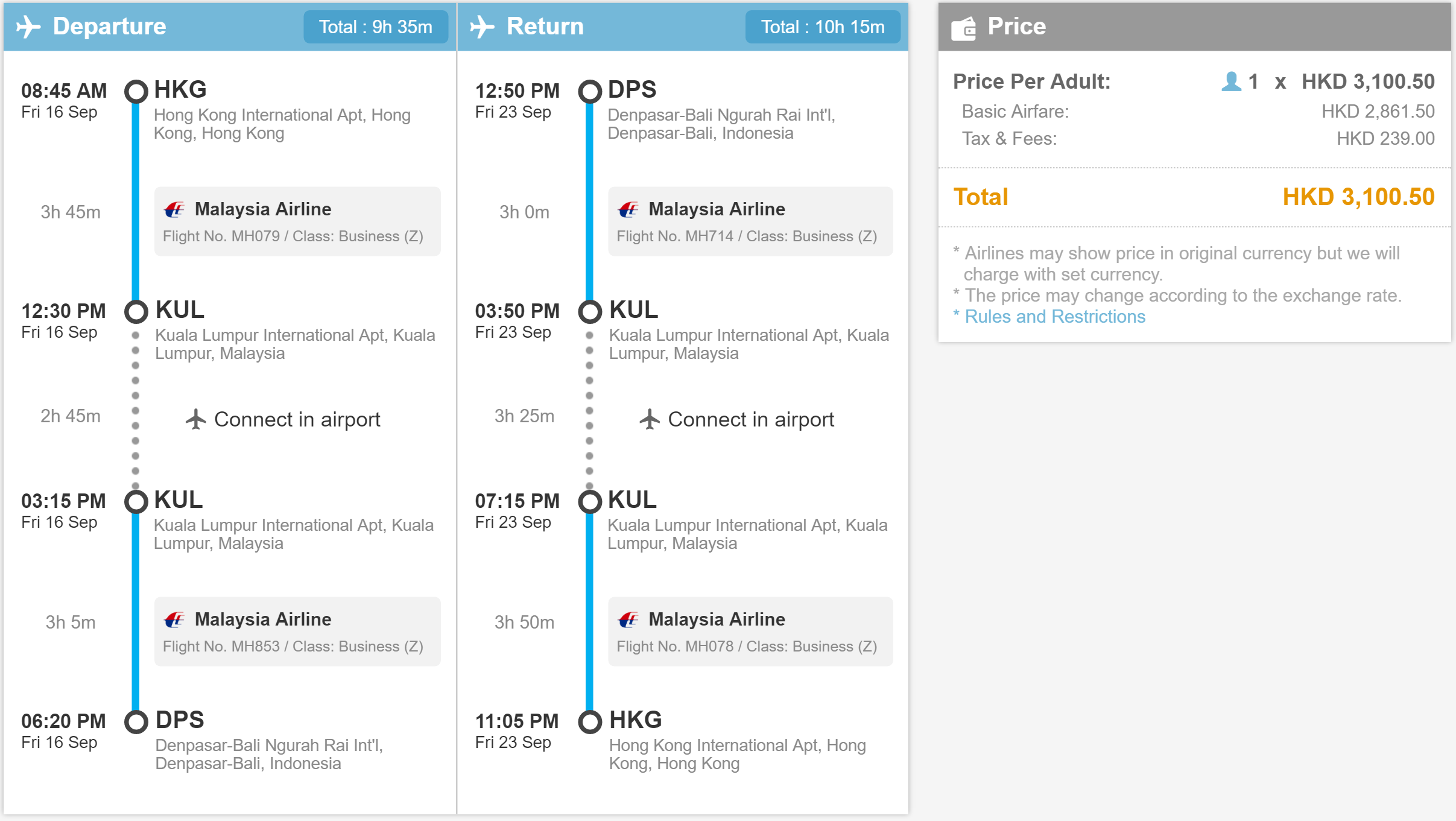Click the HKG 11:05 PM arrival stop marker
The image size is (1456, 821).
(x=590, y=721)
